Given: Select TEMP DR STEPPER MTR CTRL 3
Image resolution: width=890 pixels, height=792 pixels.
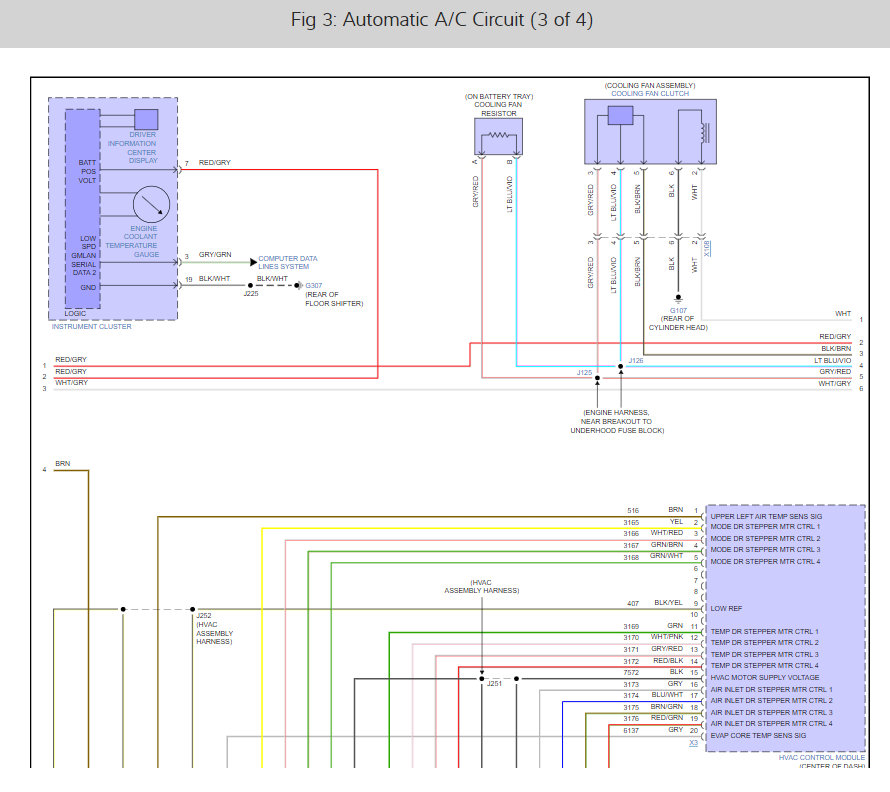Looking at the screenshot, I should tap(765, 655).
